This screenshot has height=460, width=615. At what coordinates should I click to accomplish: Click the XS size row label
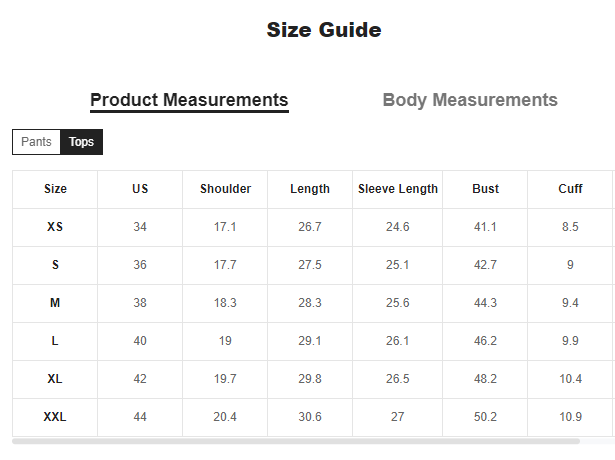point(55,227)
